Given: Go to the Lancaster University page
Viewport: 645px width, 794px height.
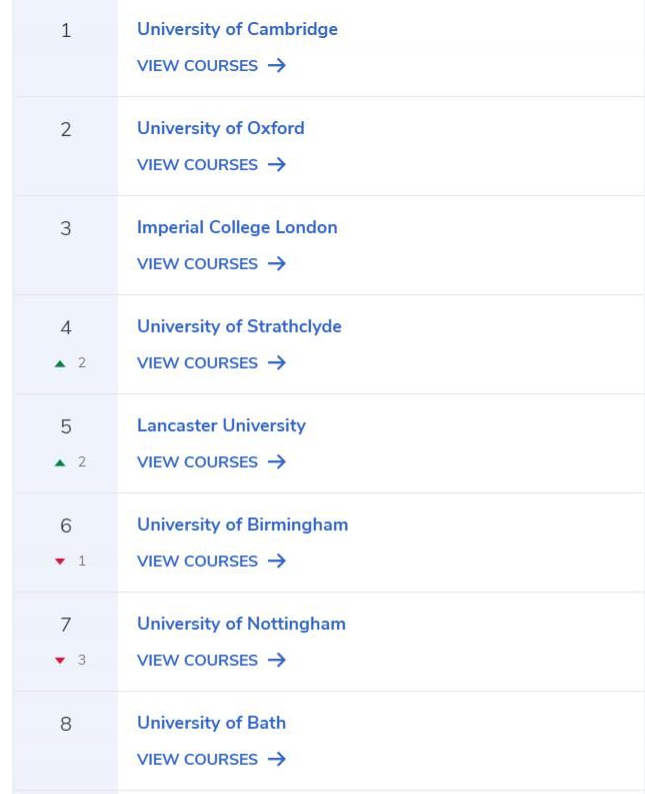Looking at the screenshot, I should (221, 426).
